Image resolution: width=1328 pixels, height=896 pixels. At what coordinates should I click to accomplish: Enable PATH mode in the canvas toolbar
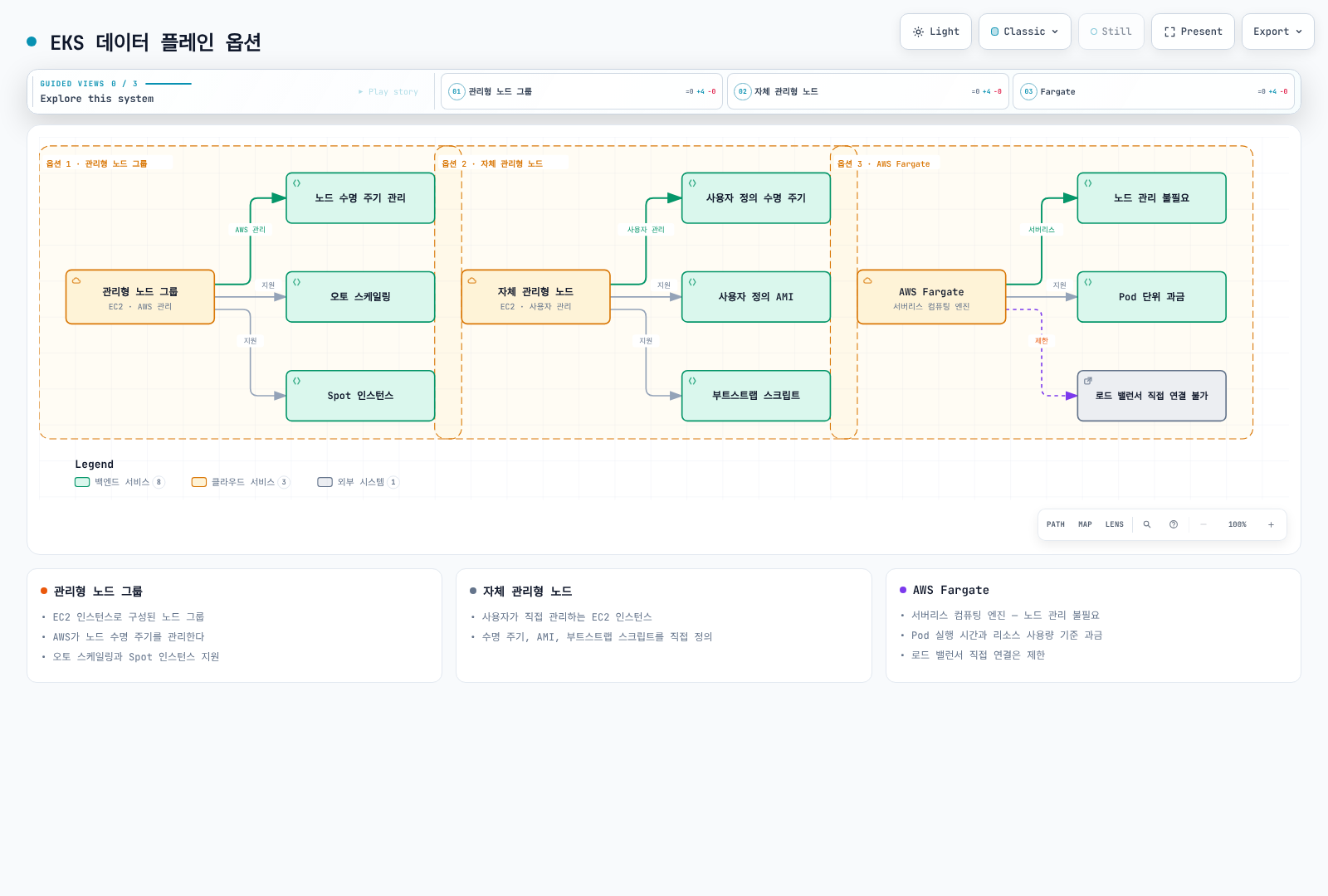coord(1056,524)
